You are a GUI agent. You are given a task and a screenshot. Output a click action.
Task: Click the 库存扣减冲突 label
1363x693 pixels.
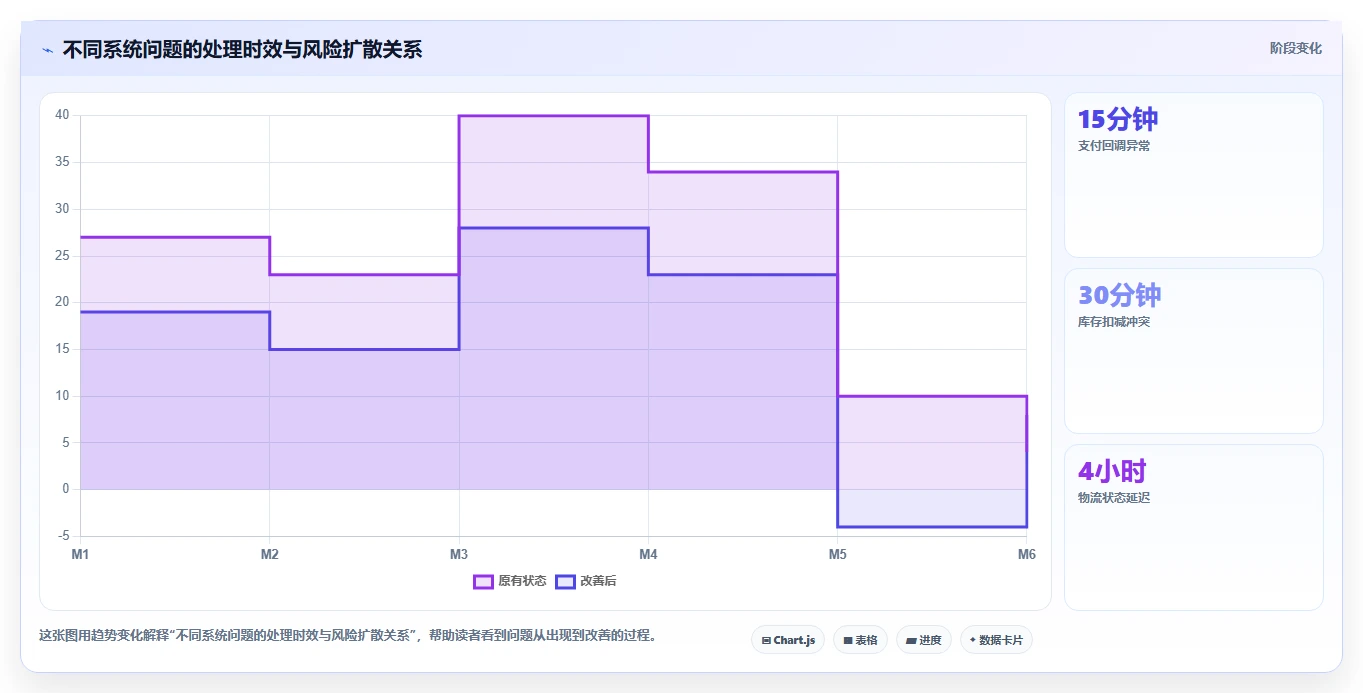tap(1114, 322)
